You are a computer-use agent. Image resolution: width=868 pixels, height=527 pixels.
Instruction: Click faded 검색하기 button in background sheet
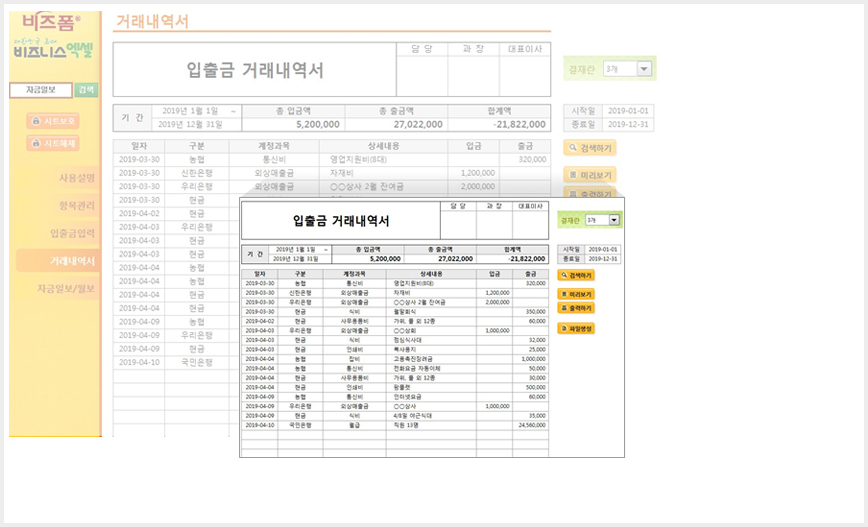pos(590,148)
